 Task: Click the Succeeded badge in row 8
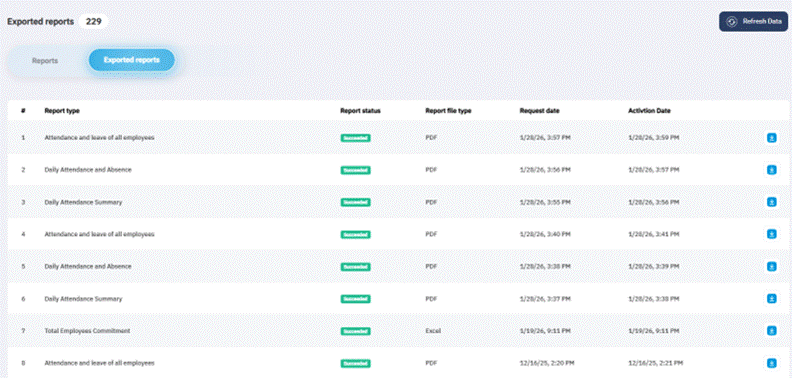[355, 363]
